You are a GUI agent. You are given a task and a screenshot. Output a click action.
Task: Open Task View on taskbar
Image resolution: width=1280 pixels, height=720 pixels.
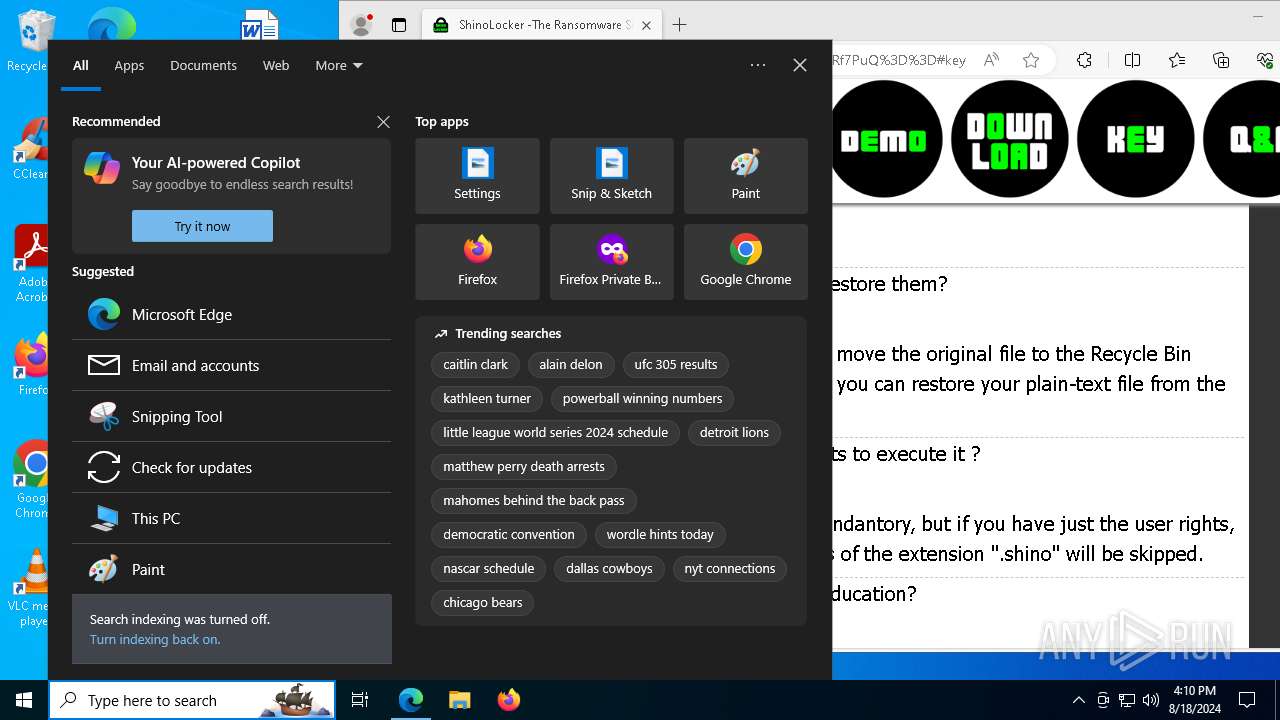pos(360,700)
